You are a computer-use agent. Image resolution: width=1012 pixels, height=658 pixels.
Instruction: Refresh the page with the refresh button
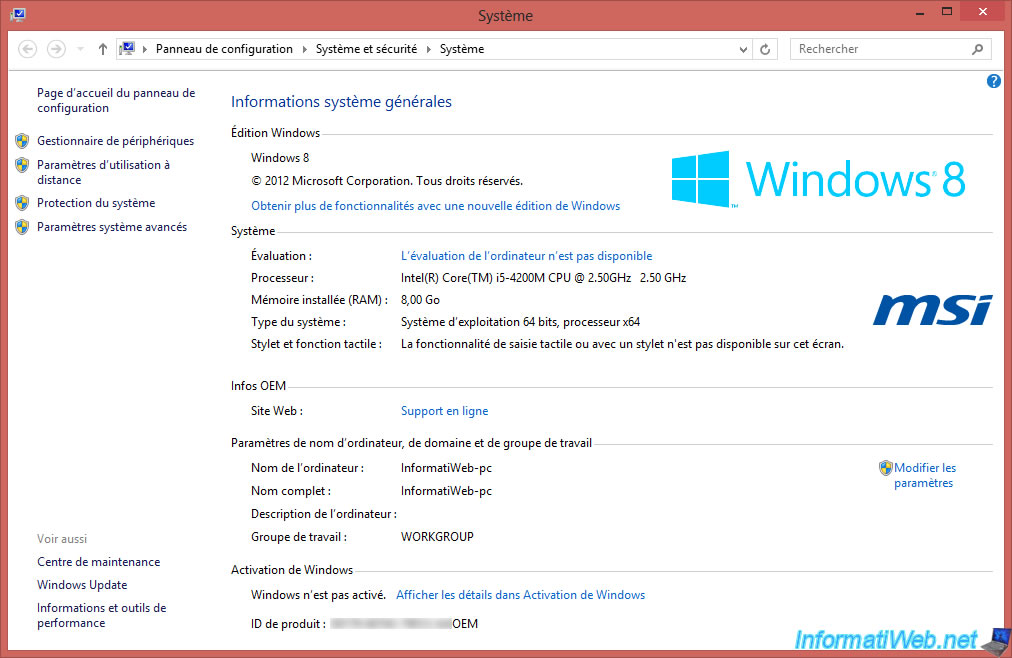[765, 49]
